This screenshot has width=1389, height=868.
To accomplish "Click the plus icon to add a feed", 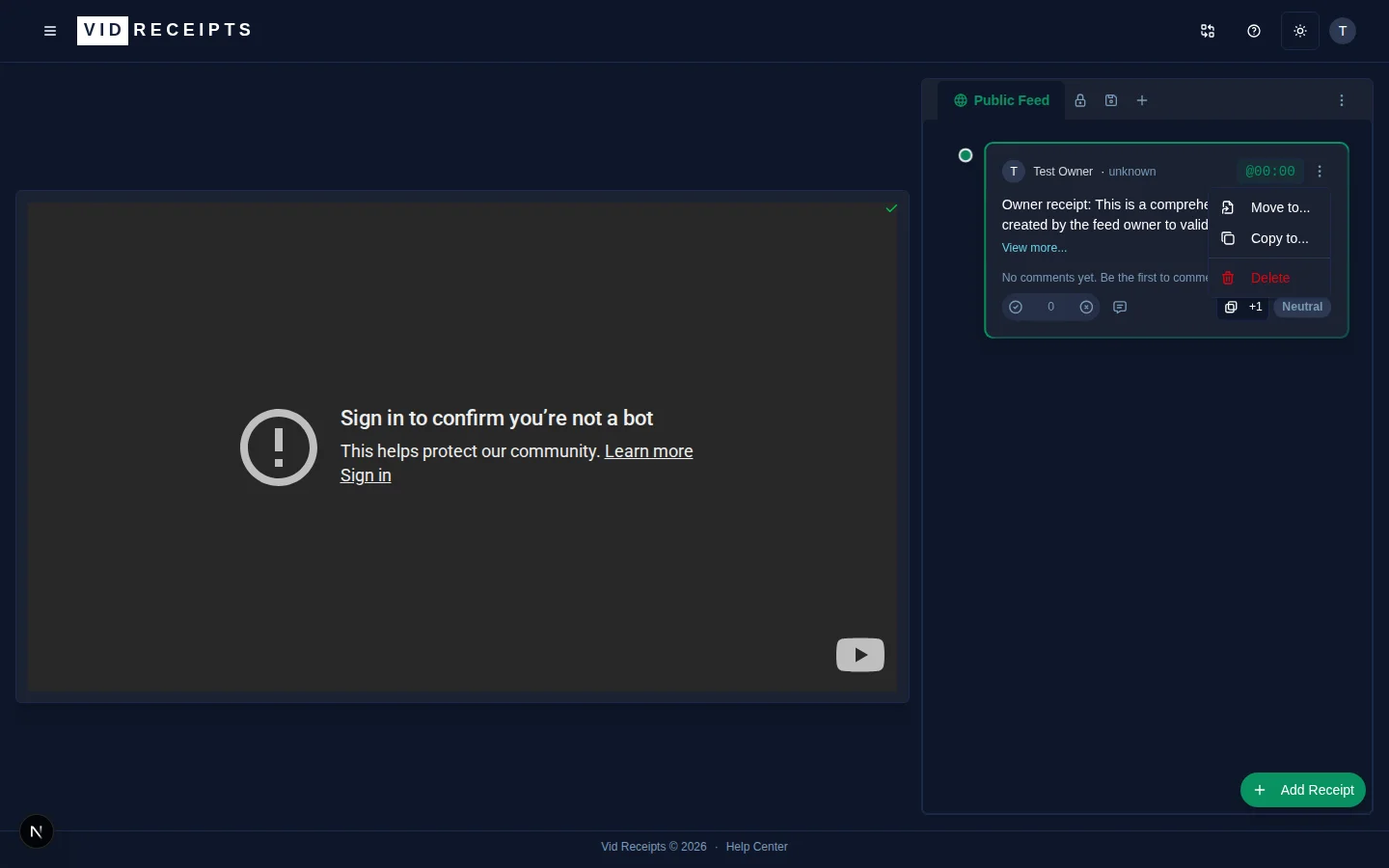I will (1142, 100).
